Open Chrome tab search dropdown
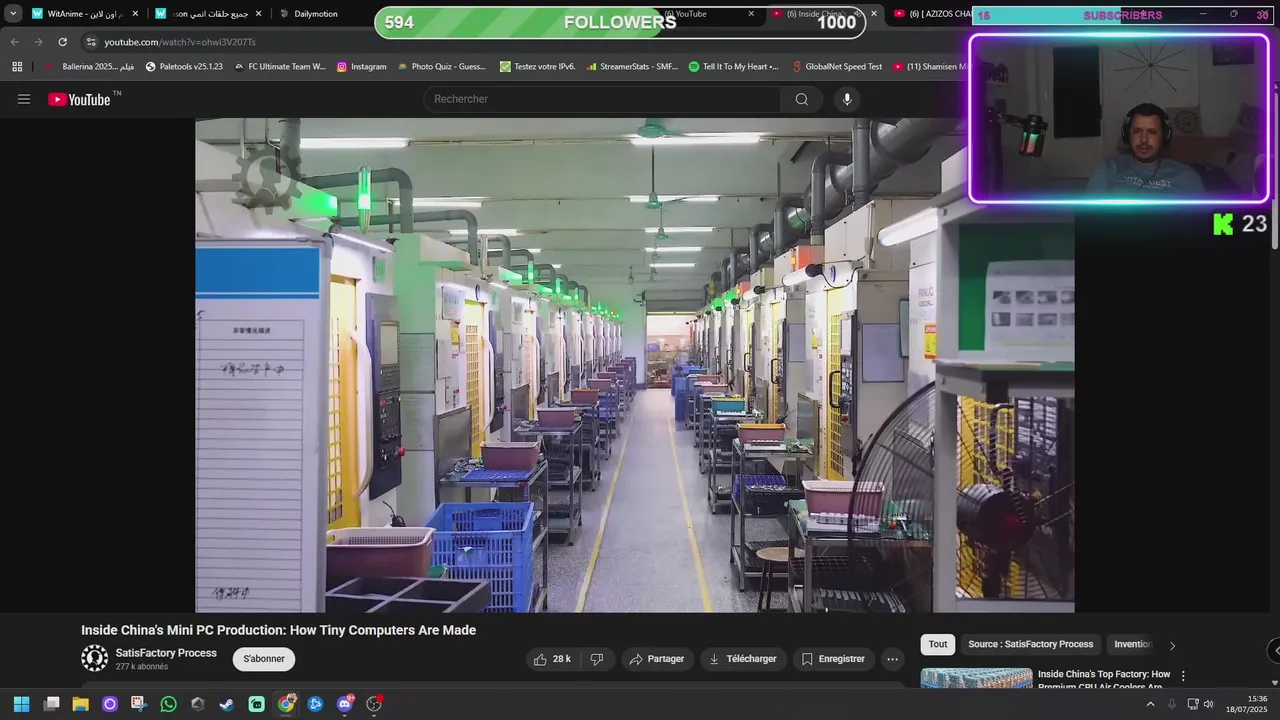The width and height of the screenshot is (1280, 720). tap(13, 14)
